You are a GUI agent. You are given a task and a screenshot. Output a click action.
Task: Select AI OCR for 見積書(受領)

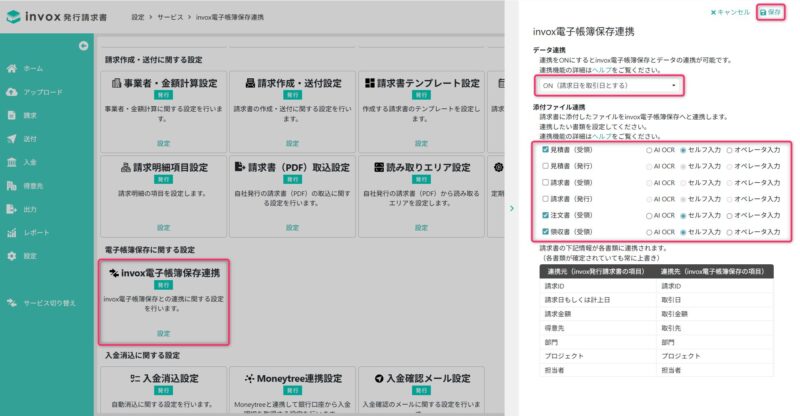(x=649, y=150)
